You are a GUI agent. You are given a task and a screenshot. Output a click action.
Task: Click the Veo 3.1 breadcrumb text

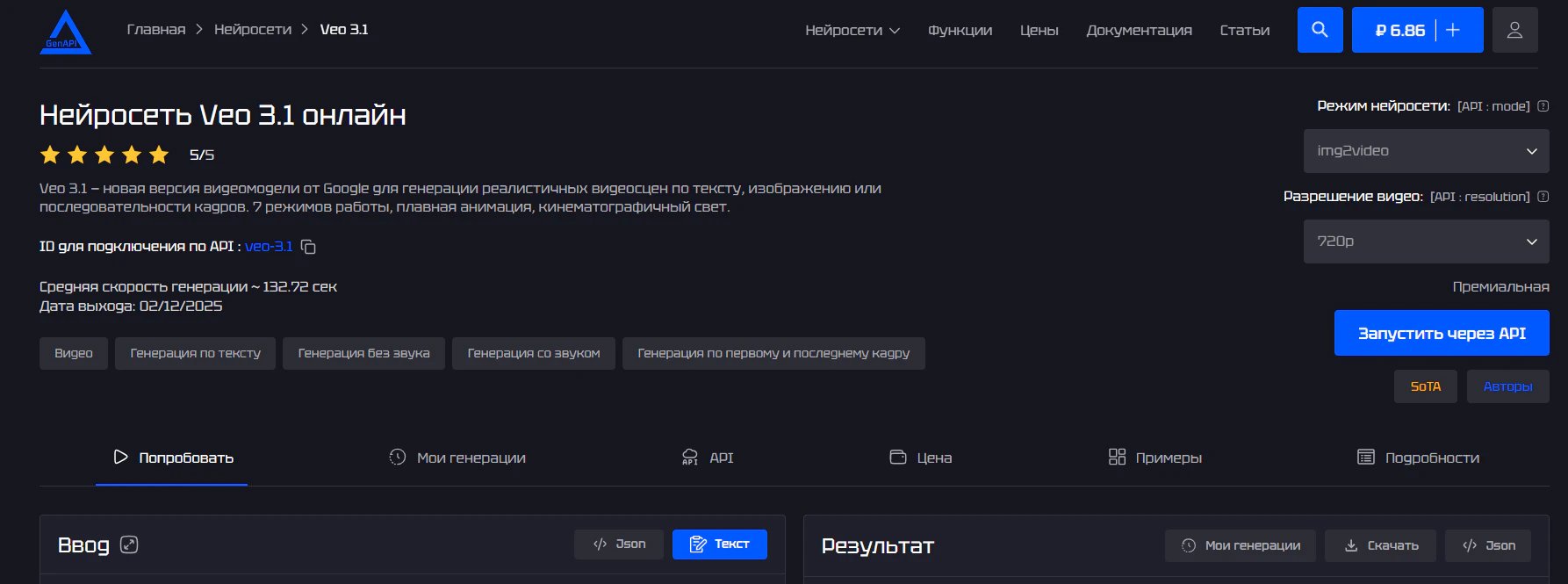pyautogui.click(x=344, y=30)
